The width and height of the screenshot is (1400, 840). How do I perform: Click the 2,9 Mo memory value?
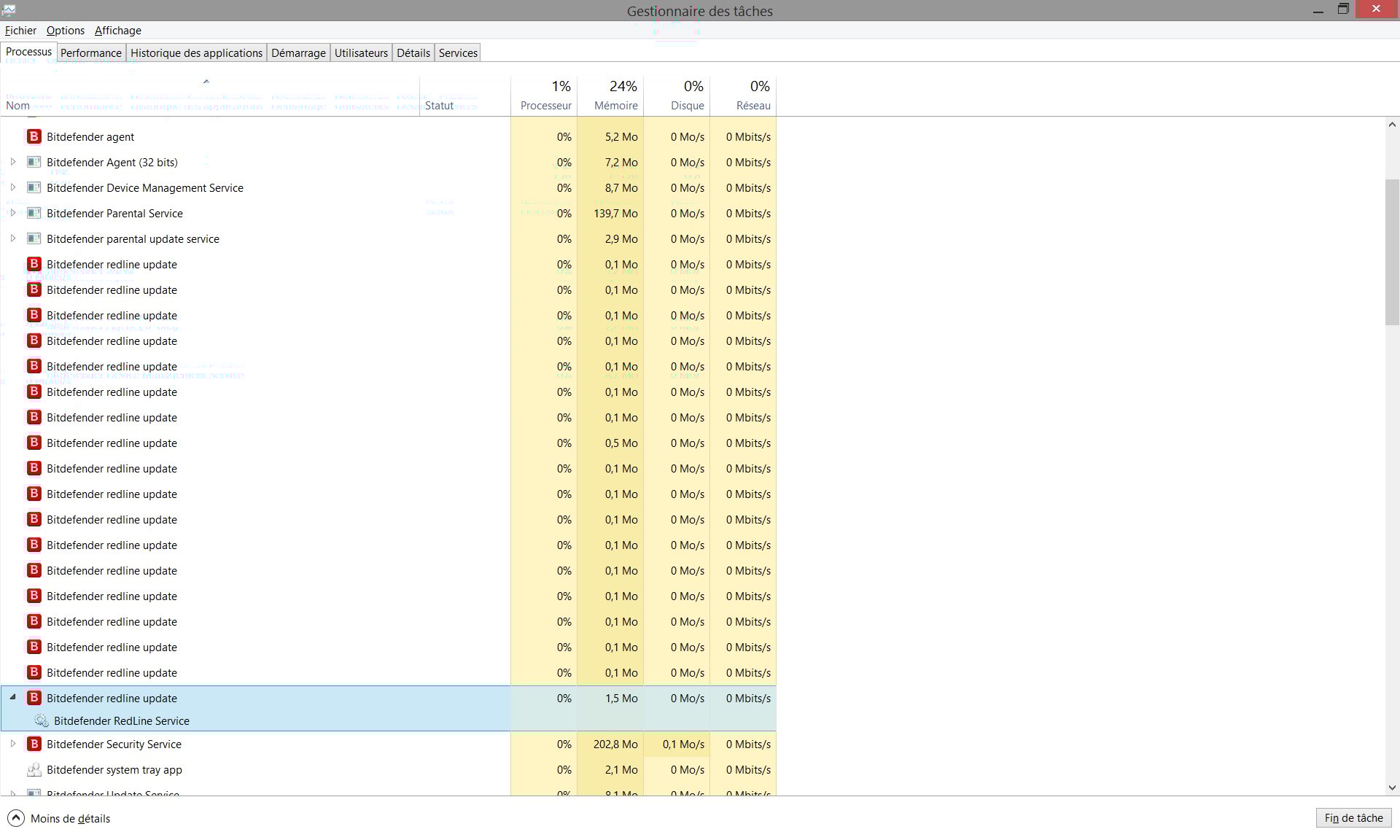[621, 238]
